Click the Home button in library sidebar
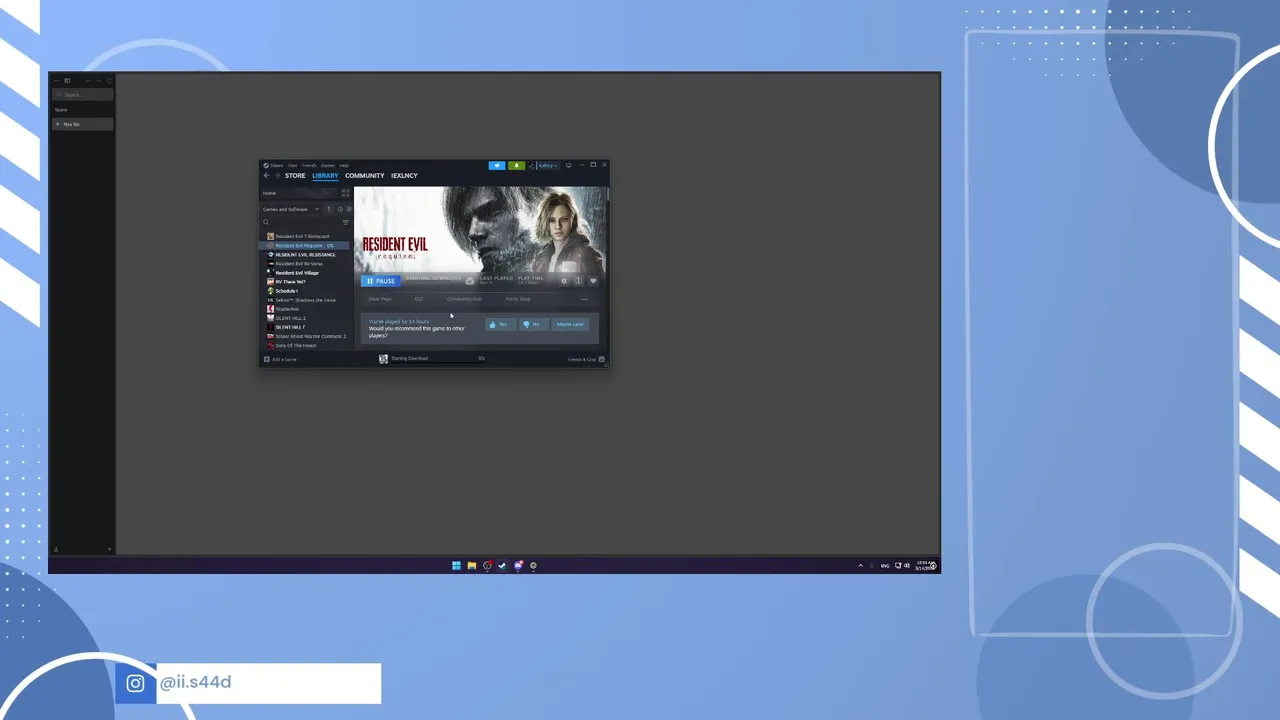Screen dimensions: 1280x720 pyautogui.click(x=298, y=193)
